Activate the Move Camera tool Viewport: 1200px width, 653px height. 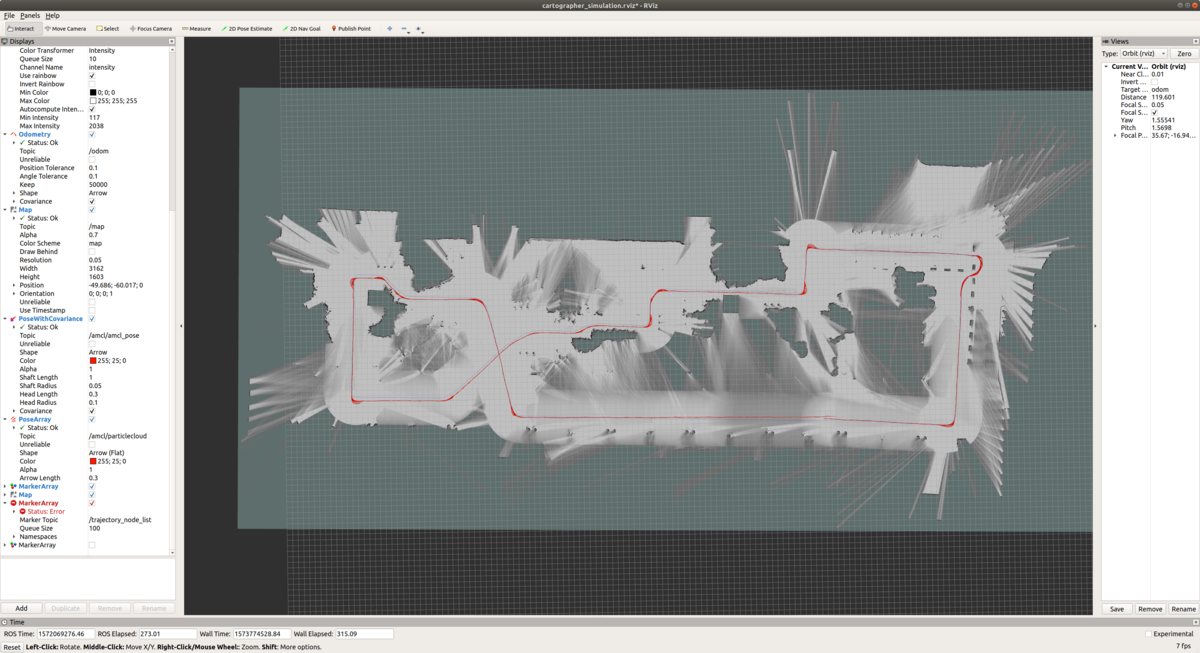pos(66,29)
